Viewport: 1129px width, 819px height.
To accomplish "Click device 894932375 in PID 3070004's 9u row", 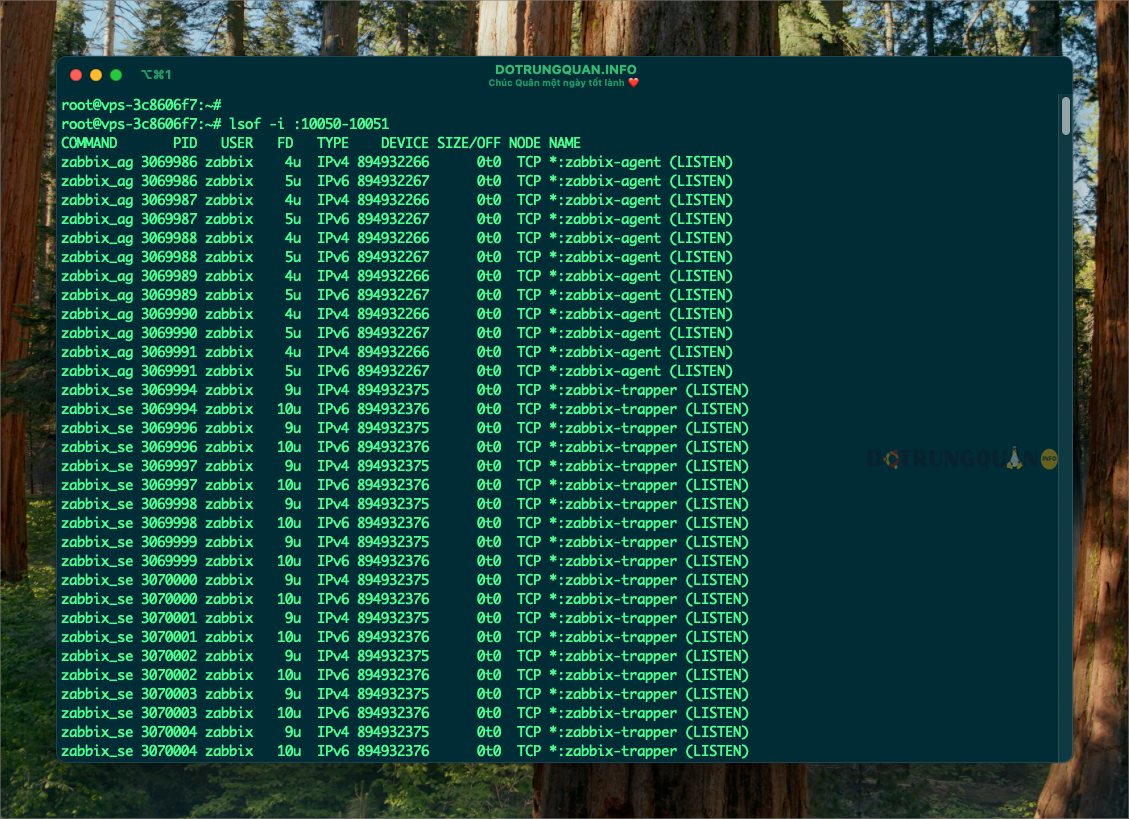I will 393,733.
